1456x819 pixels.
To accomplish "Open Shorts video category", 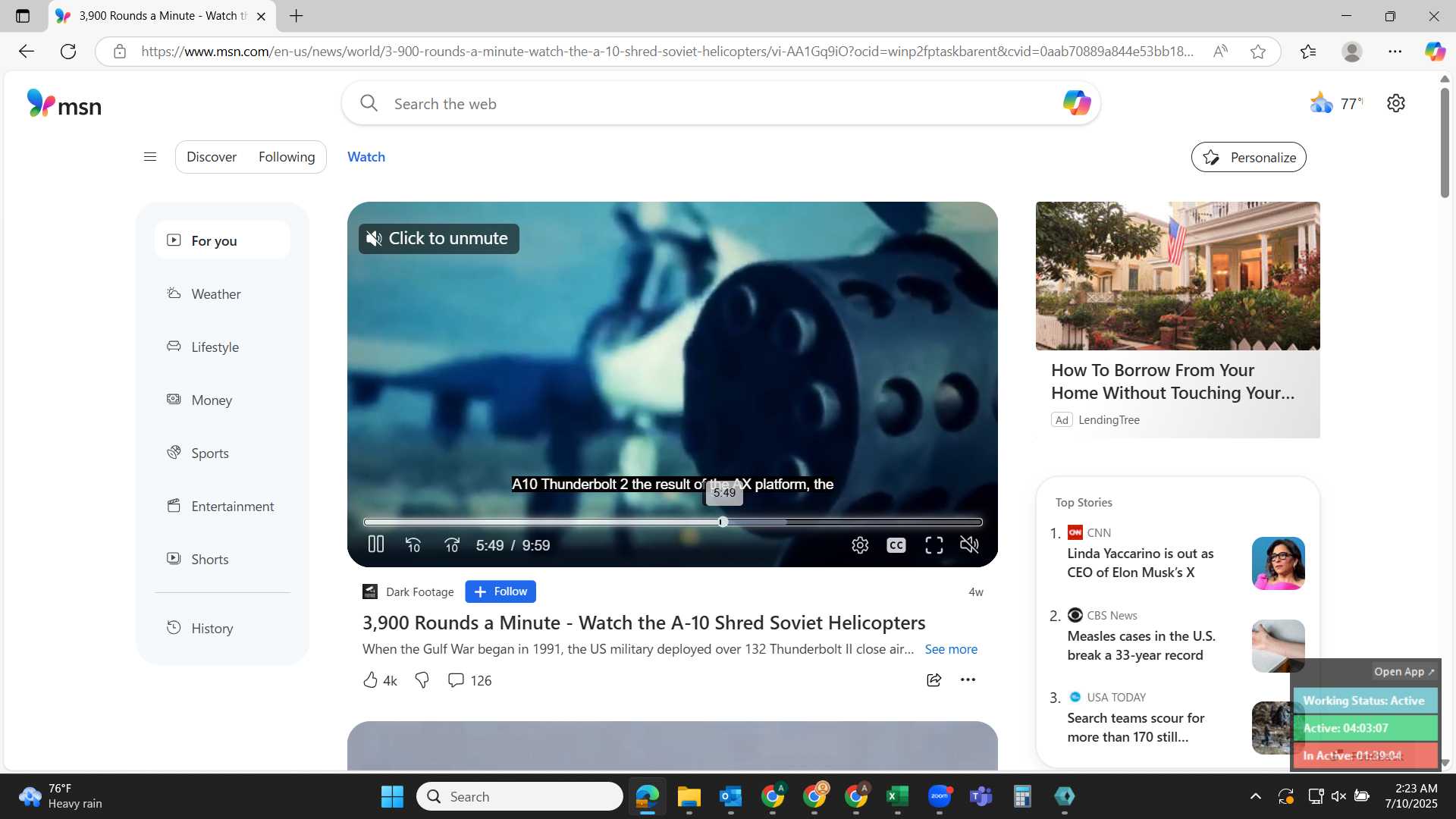I will point(222,559).
